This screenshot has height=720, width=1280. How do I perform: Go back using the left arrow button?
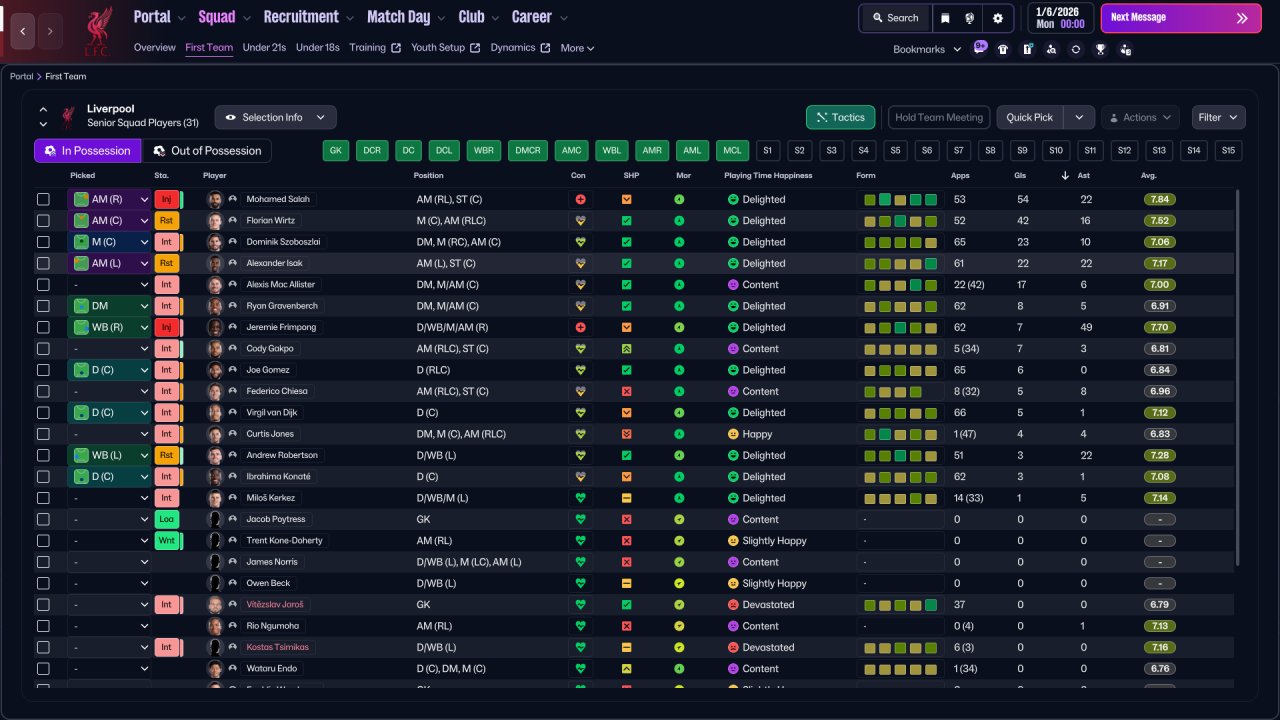coord(23,31)
